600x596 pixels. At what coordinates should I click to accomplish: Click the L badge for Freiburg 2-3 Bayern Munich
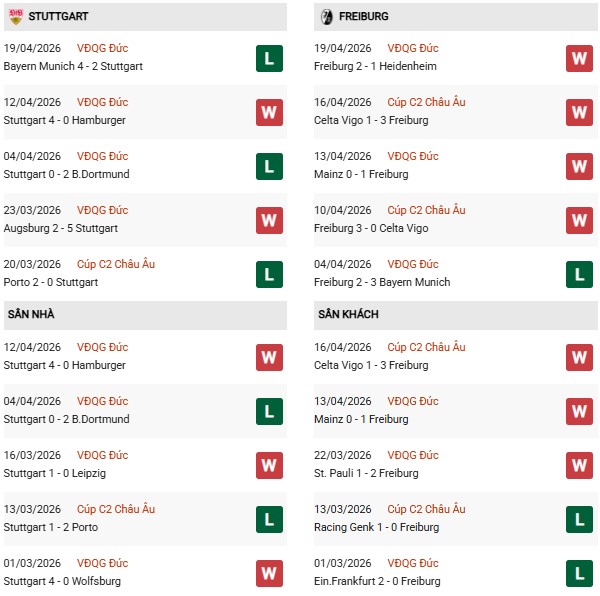pos(578,274)
